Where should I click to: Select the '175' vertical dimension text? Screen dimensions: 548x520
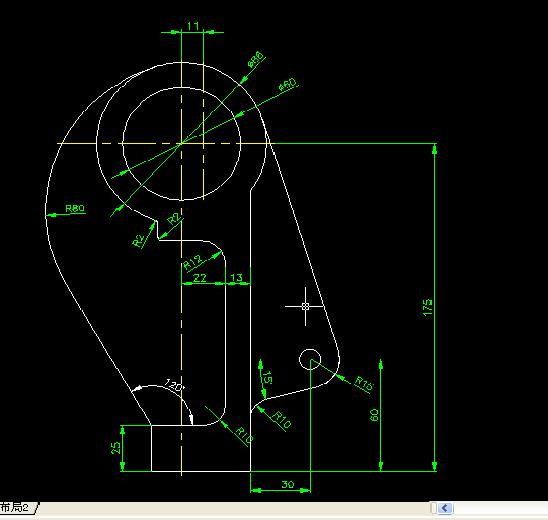tap(427, 307)
